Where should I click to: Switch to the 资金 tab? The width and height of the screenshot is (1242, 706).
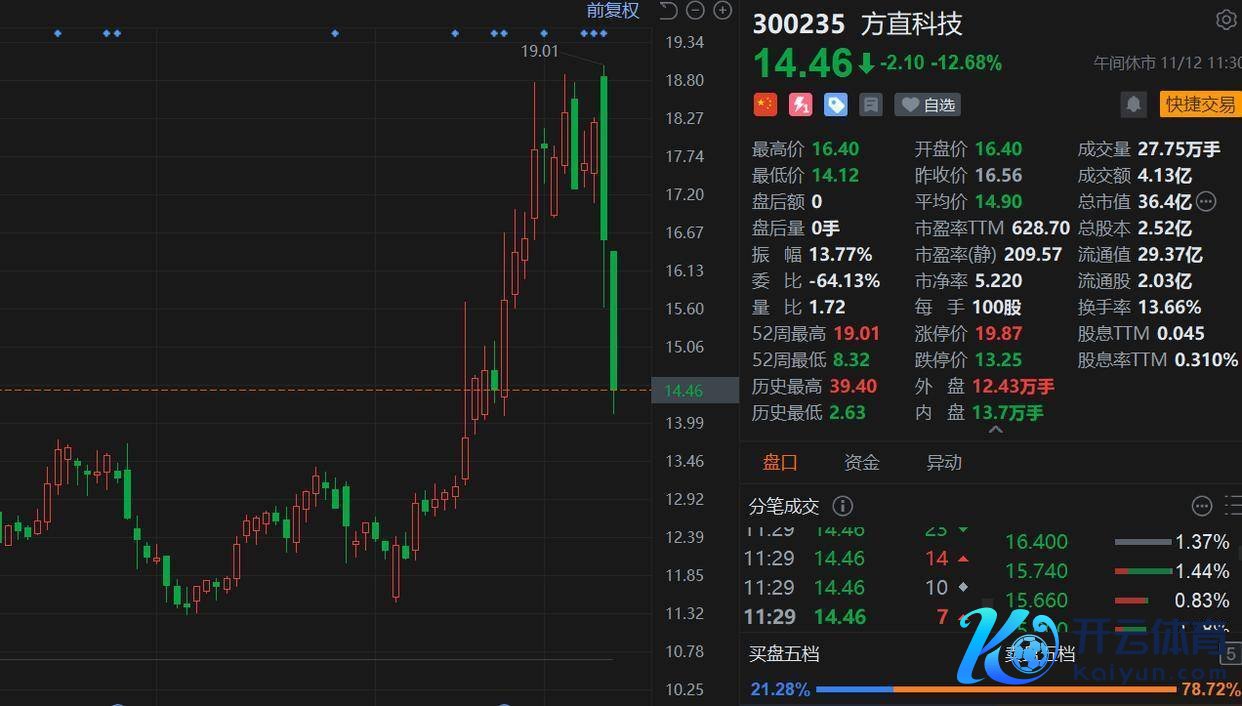(x=861, y=462)
